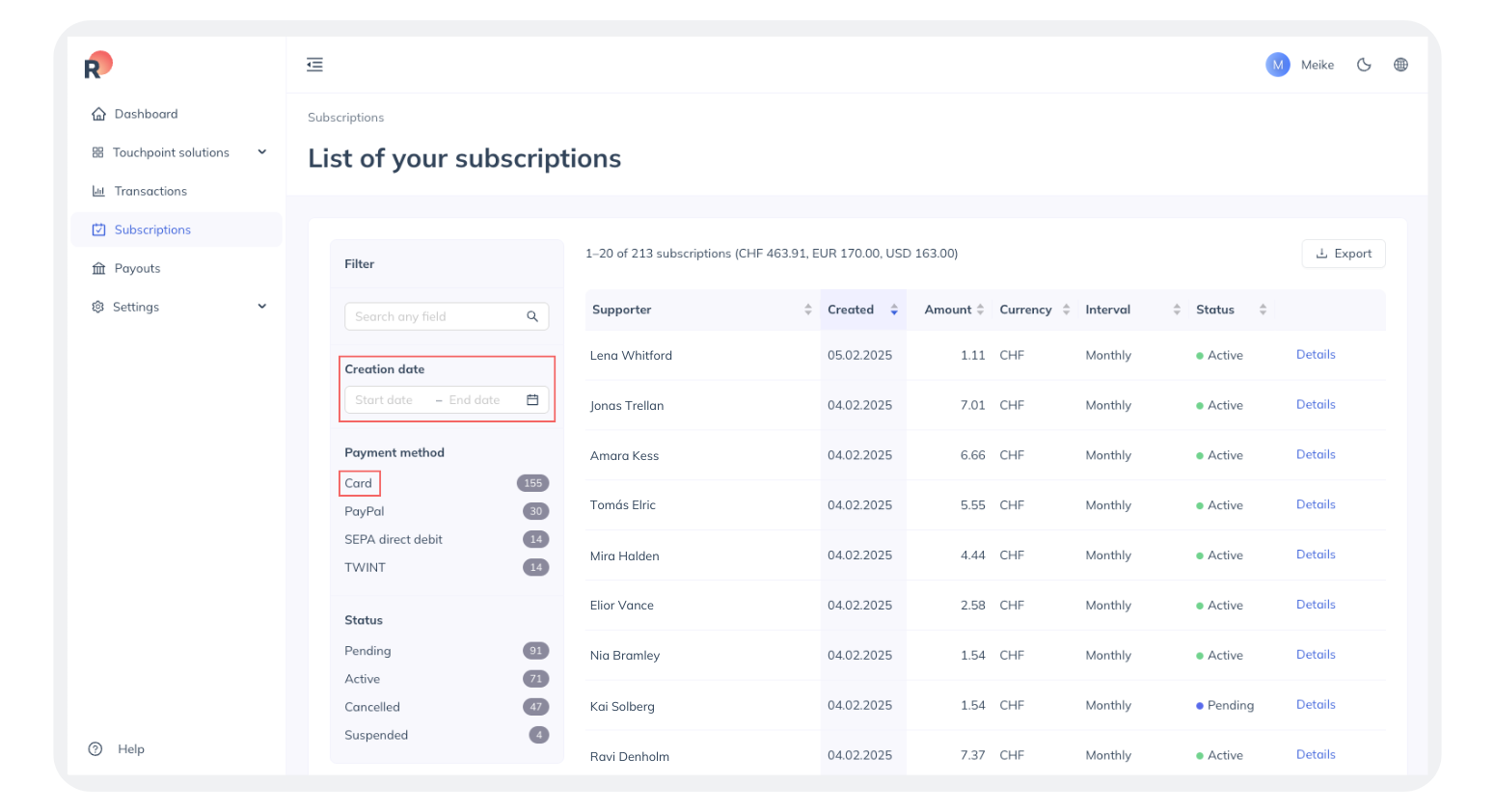Image resolution: width=1495 pixels, height=812 pixels.
Task: Click the search magnifier icon
Action: tap(532, 316)
